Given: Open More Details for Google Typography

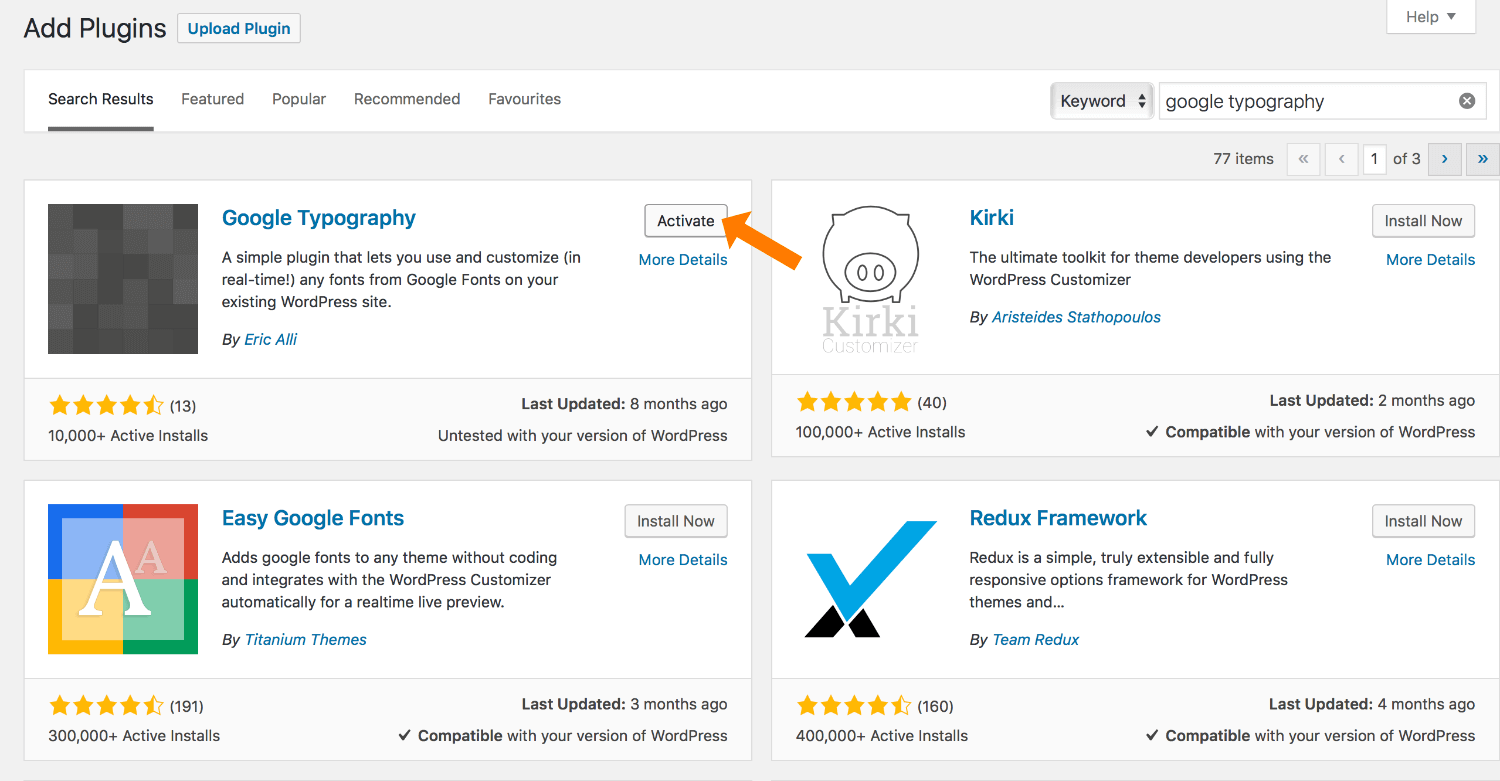Looking at the screenshot, I should 683,259.
